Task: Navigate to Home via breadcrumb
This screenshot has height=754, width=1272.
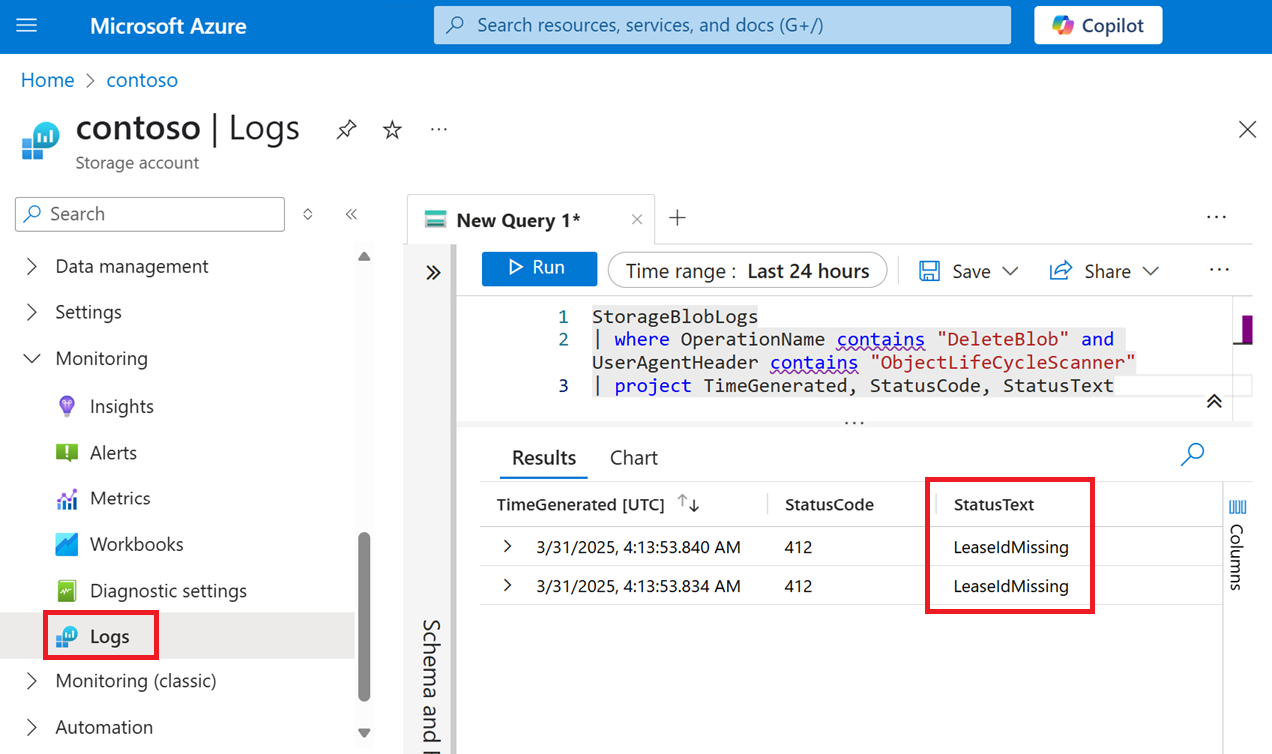Action: (47, 79)
